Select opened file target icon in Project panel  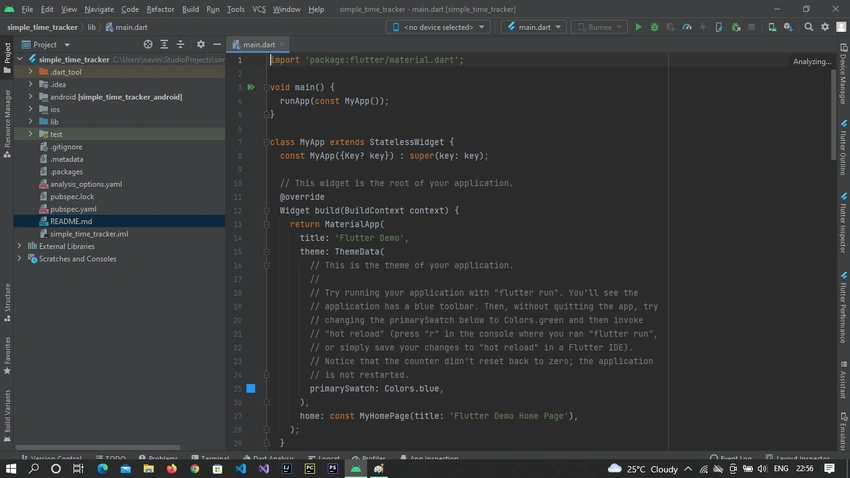[x=148, y=44]
